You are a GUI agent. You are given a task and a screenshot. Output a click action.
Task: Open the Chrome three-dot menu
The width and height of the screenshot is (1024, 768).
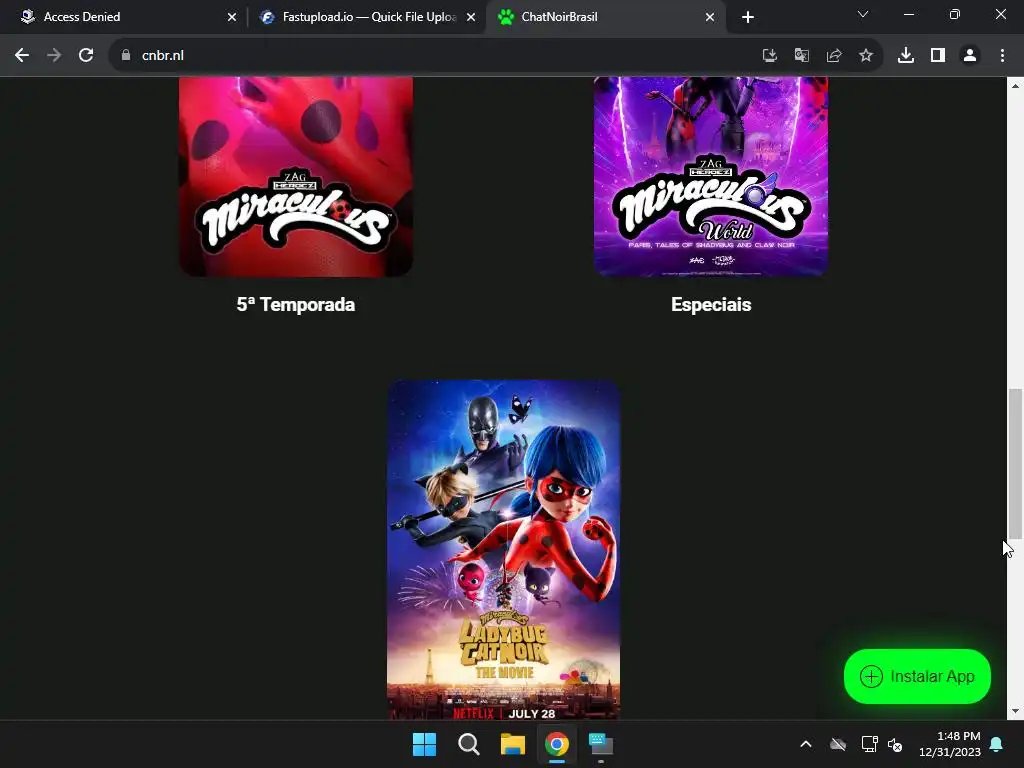(1002, 56)
